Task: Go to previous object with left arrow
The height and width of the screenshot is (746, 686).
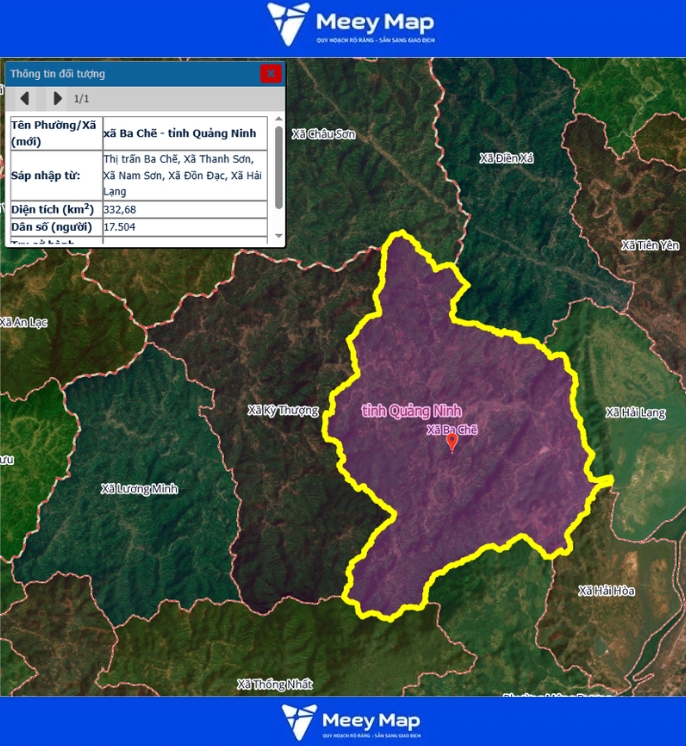Action: (x=25, y=99)
